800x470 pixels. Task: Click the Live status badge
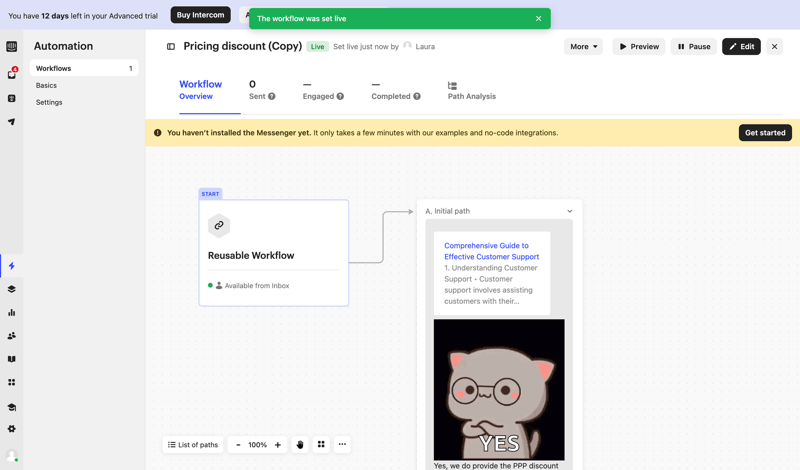tap(317, 46)
